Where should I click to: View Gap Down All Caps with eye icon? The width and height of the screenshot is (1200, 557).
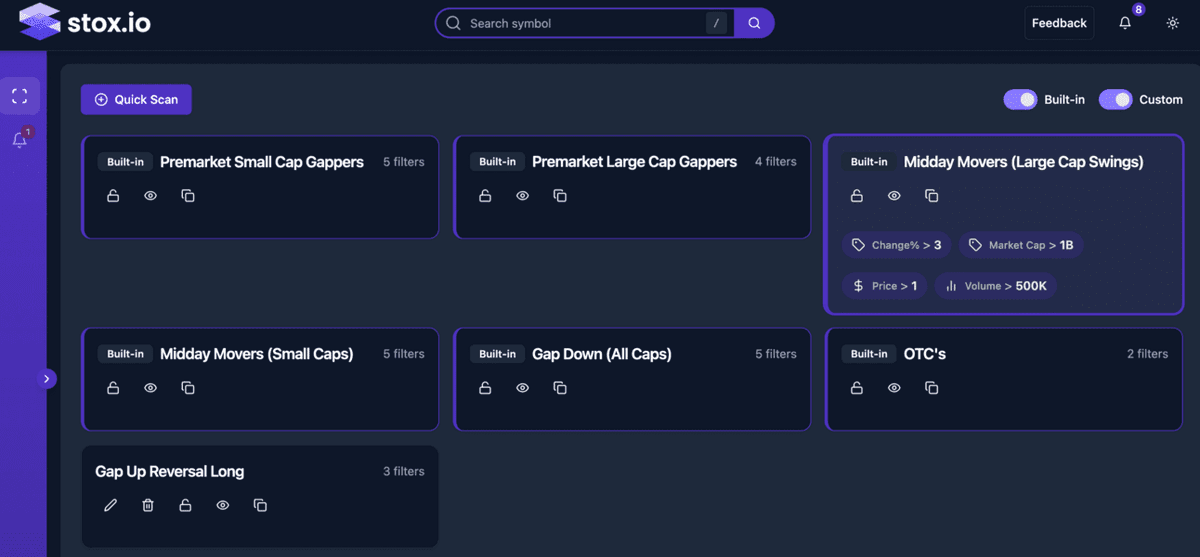[x=522, y=388]
